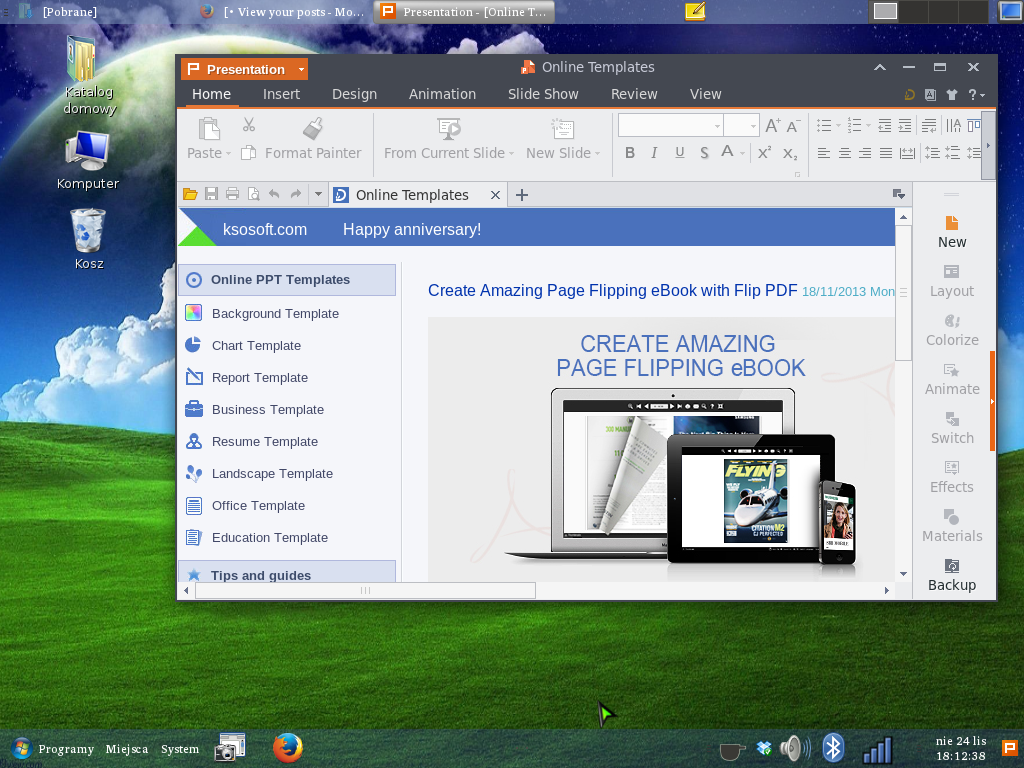The width and height of the screenshot is (1024, 768).
Task: Open the New Slide dropdown arrow
Action: click(x=597, y=154)
